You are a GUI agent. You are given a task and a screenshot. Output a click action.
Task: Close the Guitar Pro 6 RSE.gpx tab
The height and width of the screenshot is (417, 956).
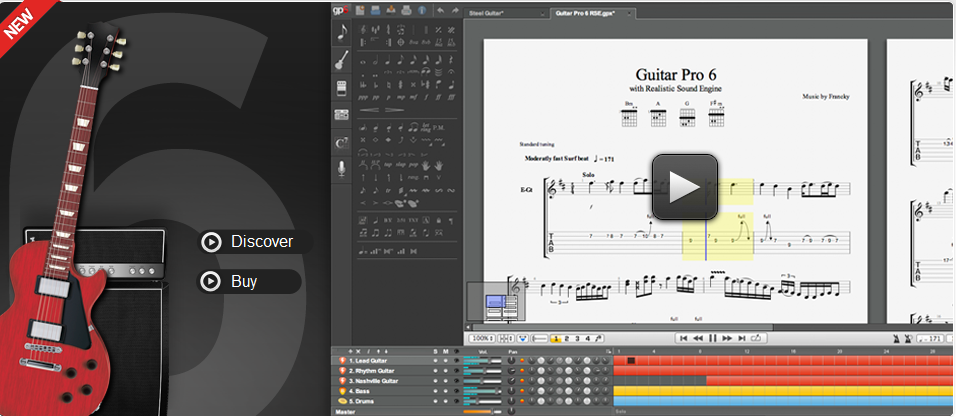[629, 14]
